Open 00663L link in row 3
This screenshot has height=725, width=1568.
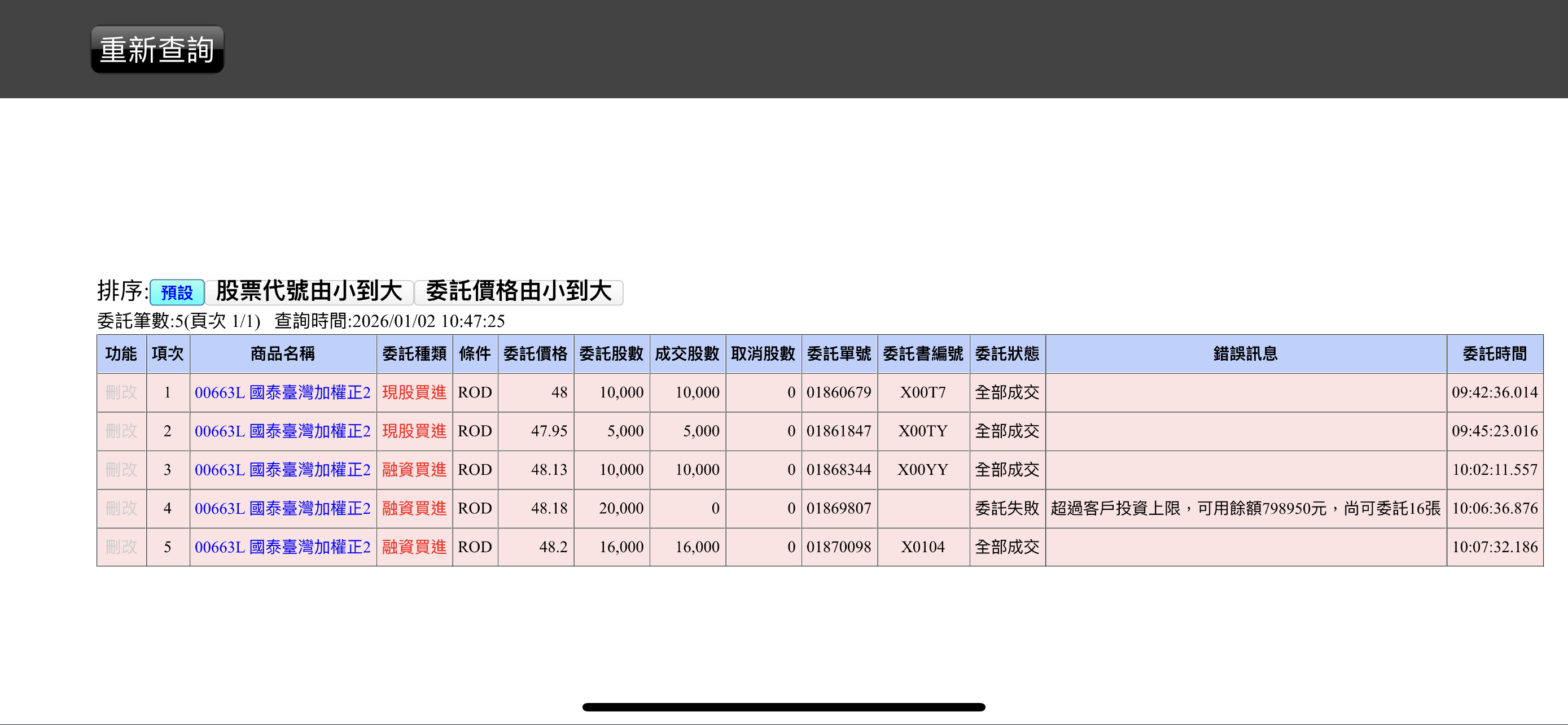coord(282,470)
